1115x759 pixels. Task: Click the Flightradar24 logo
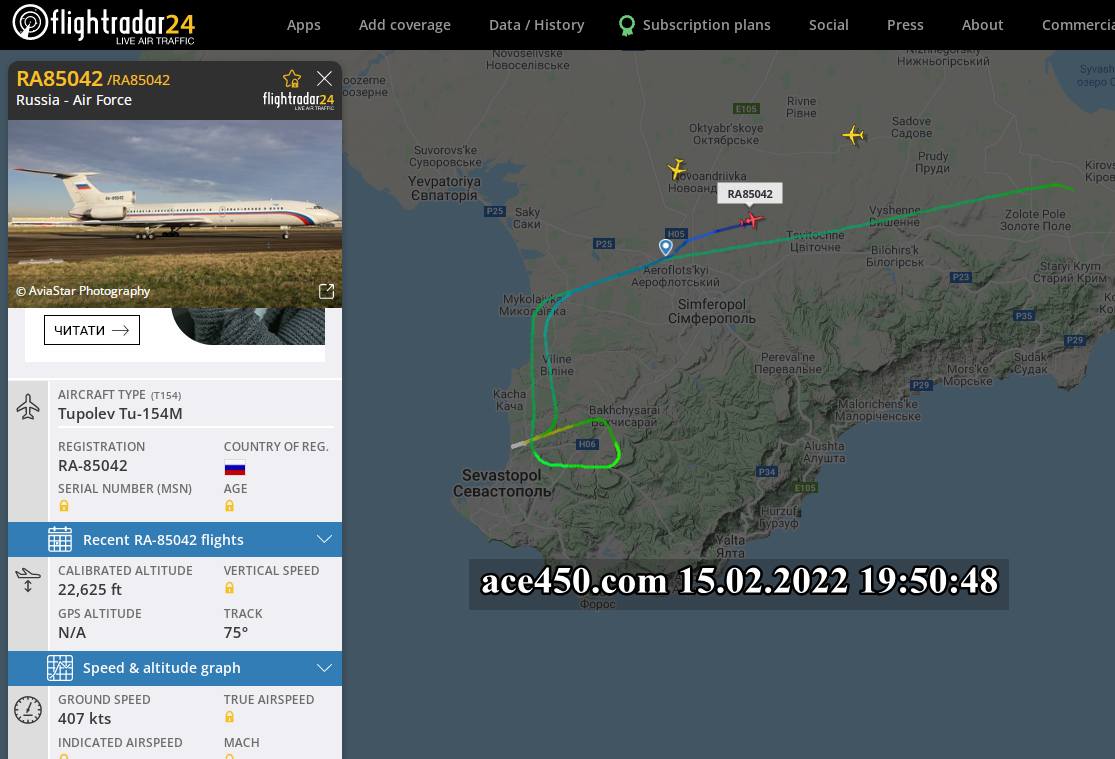click(x=103, y=24)
